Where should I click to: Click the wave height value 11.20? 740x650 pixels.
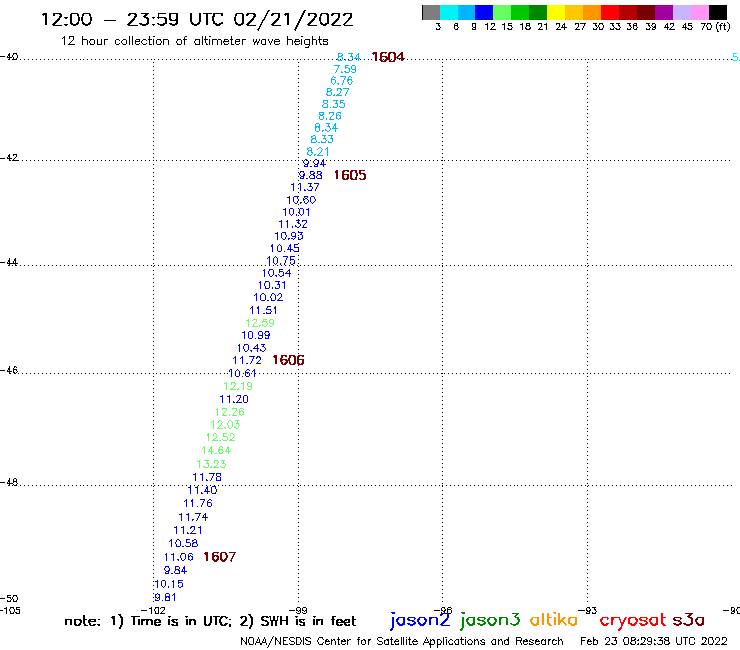pos(234,399)
